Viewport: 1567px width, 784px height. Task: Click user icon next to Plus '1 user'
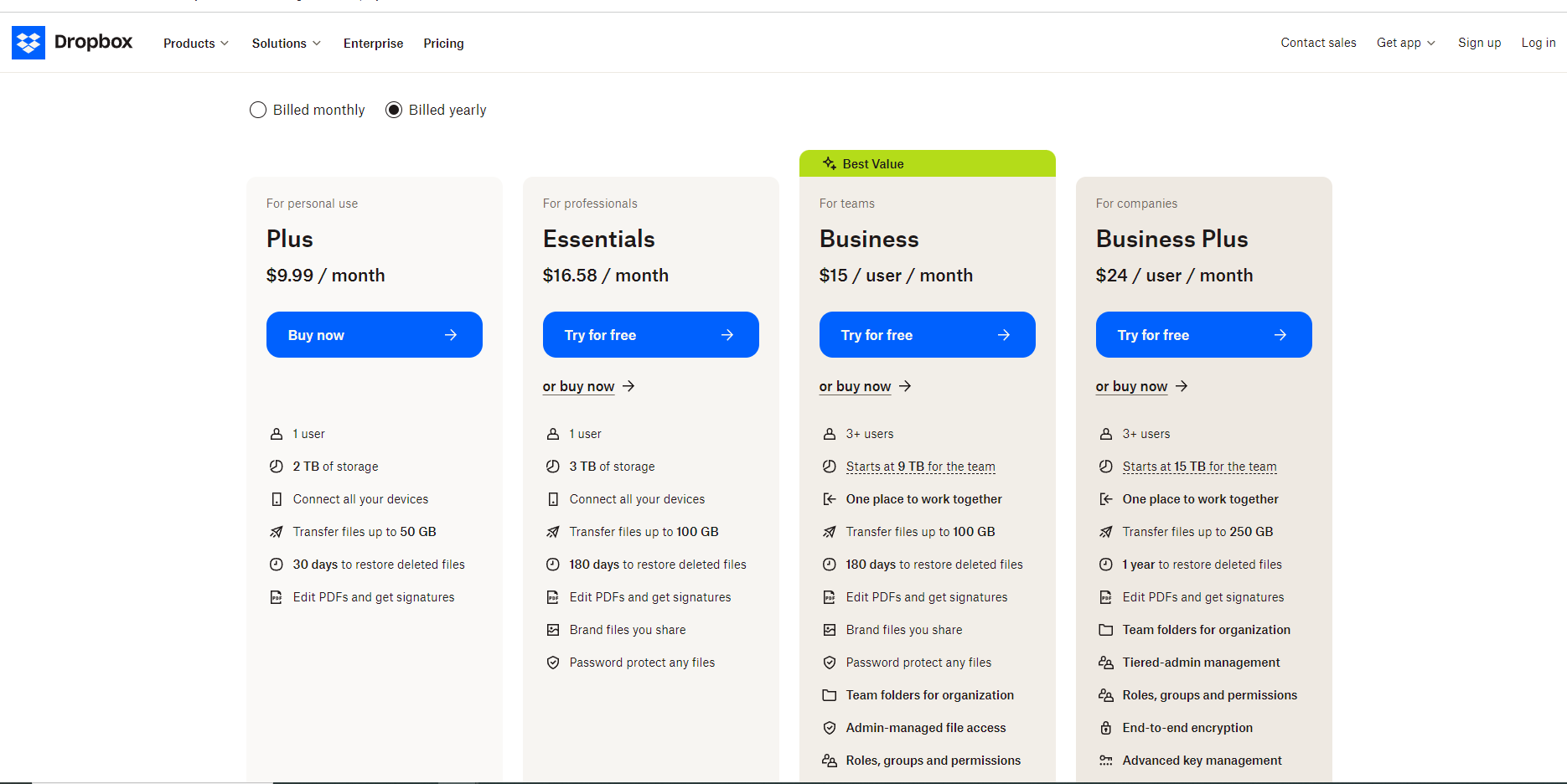click(x=277, y=434)
